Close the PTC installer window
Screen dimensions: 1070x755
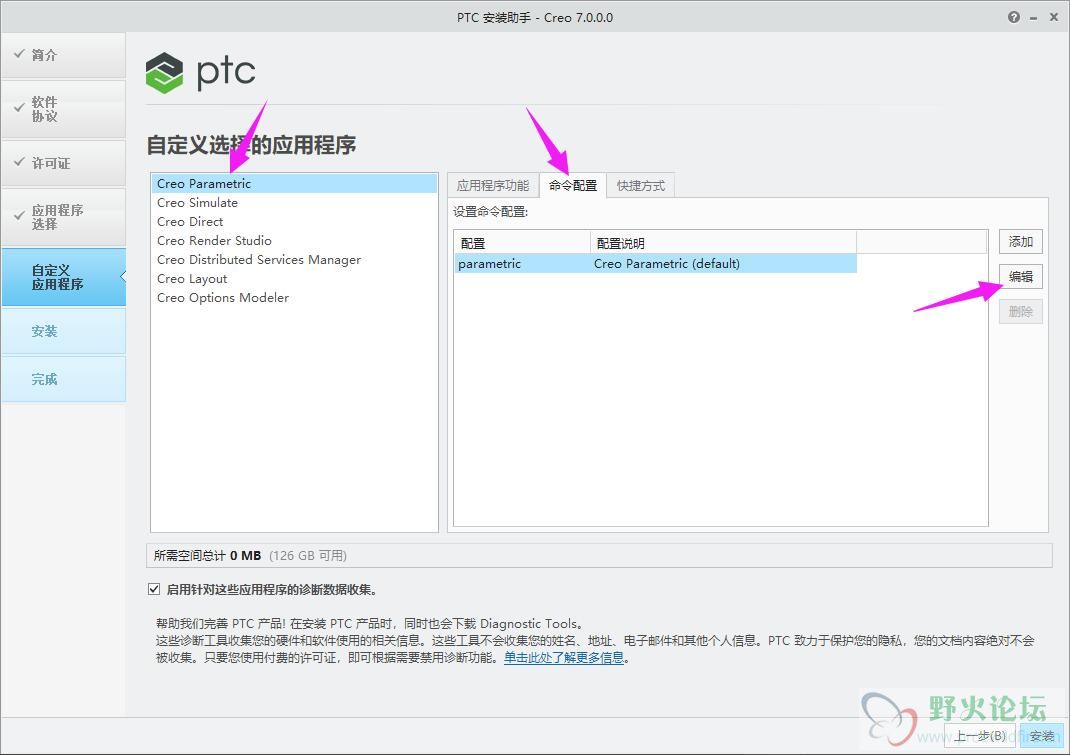(1054, 17)
